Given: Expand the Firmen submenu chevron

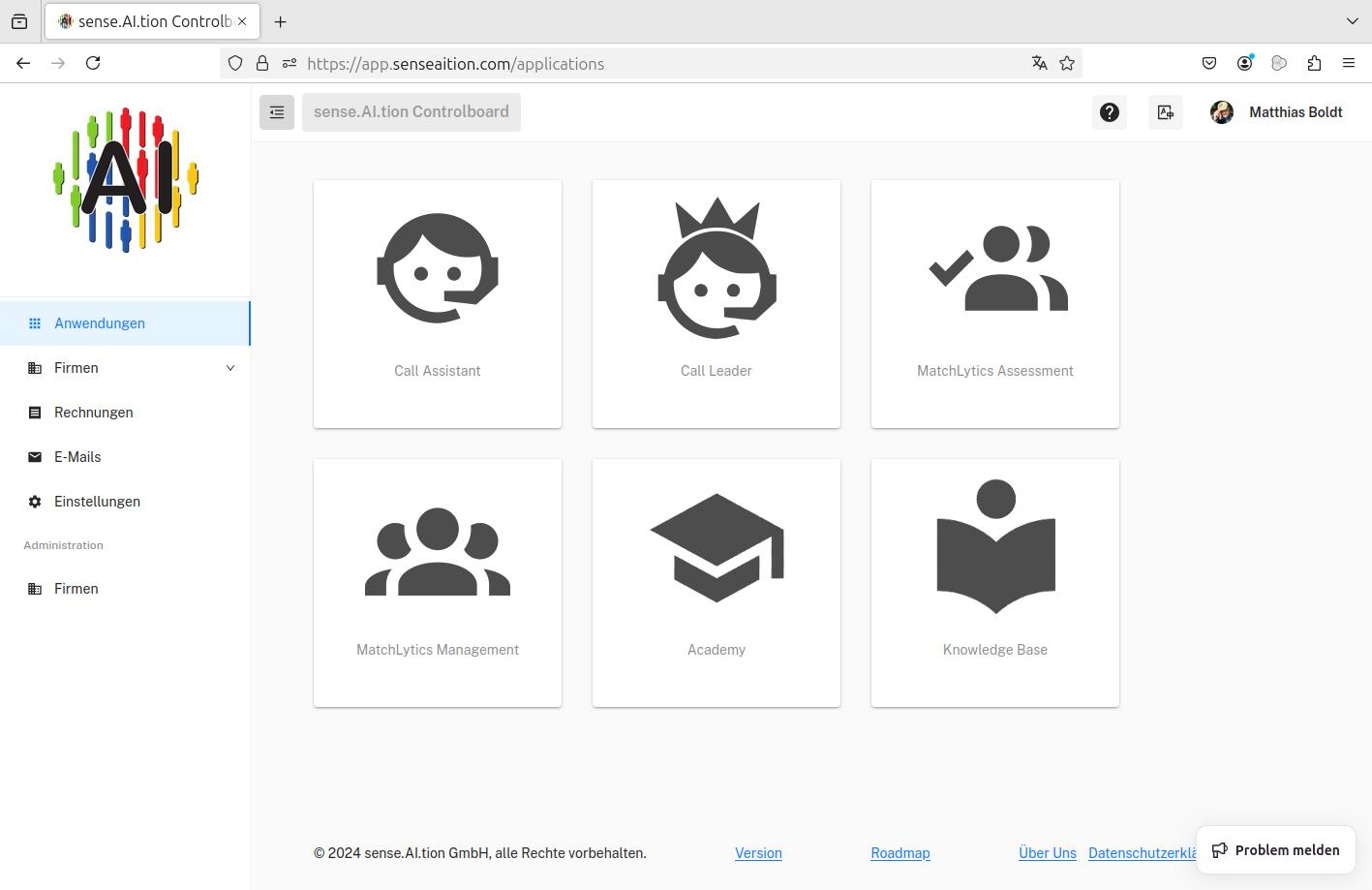Looking at the screenshot, I should pos(230,368).
